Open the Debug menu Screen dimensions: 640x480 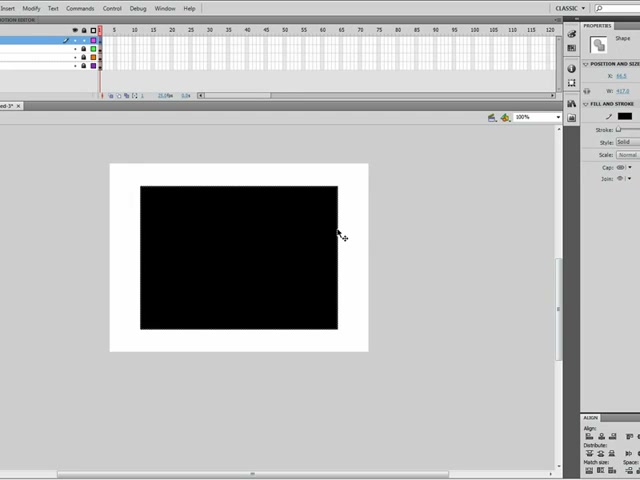click(x=138, y=8)
